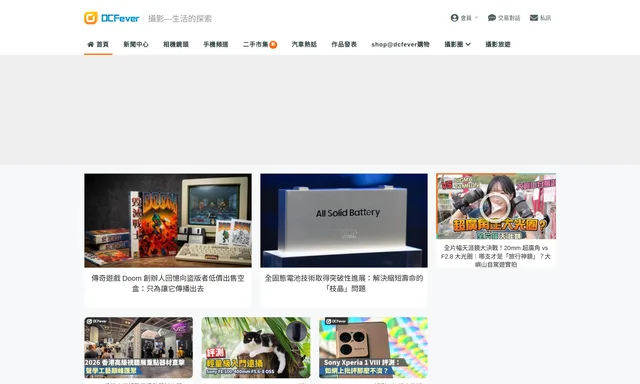Open the 作品發表 menu item
This screenshot has height=384, width=640.
point(344,44)
